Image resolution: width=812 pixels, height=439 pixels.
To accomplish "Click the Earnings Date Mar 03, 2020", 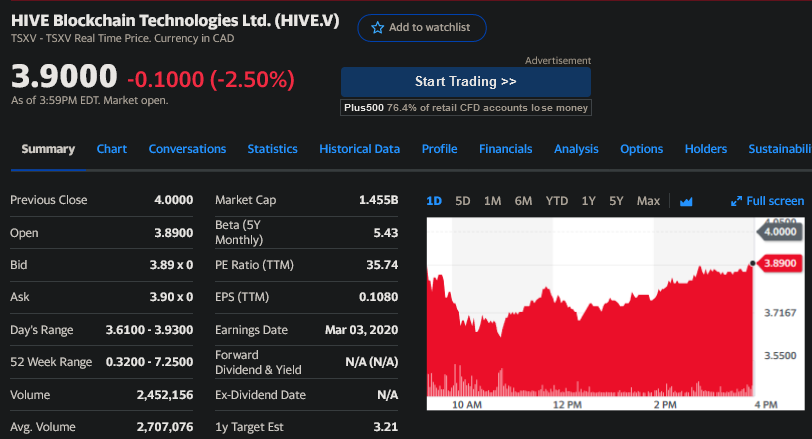I will (x=361, y=330).
